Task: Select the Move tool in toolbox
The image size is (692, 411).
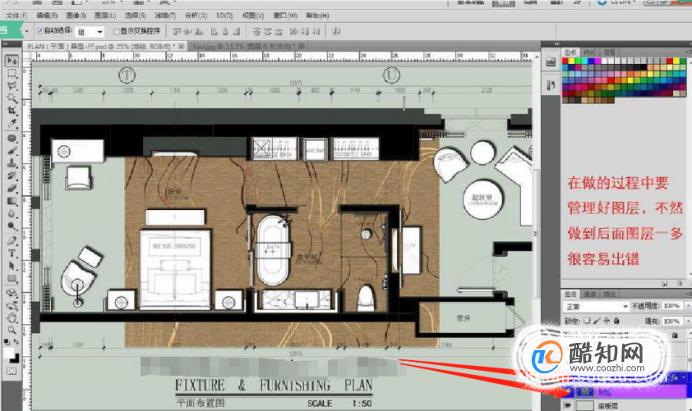Action: (x=11, y=60)
